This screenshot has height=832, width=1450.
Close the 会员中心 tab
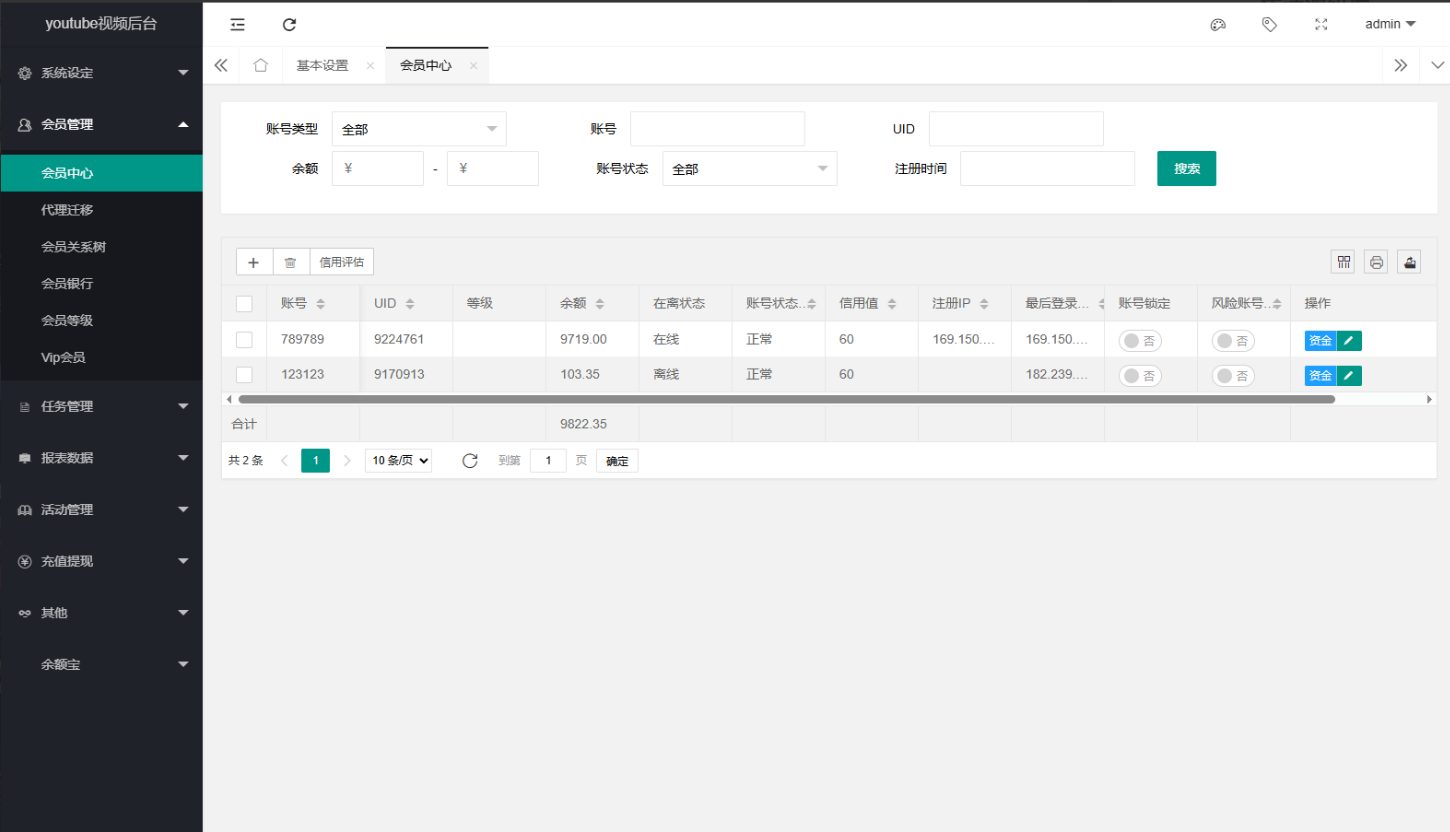pos(473,66)
